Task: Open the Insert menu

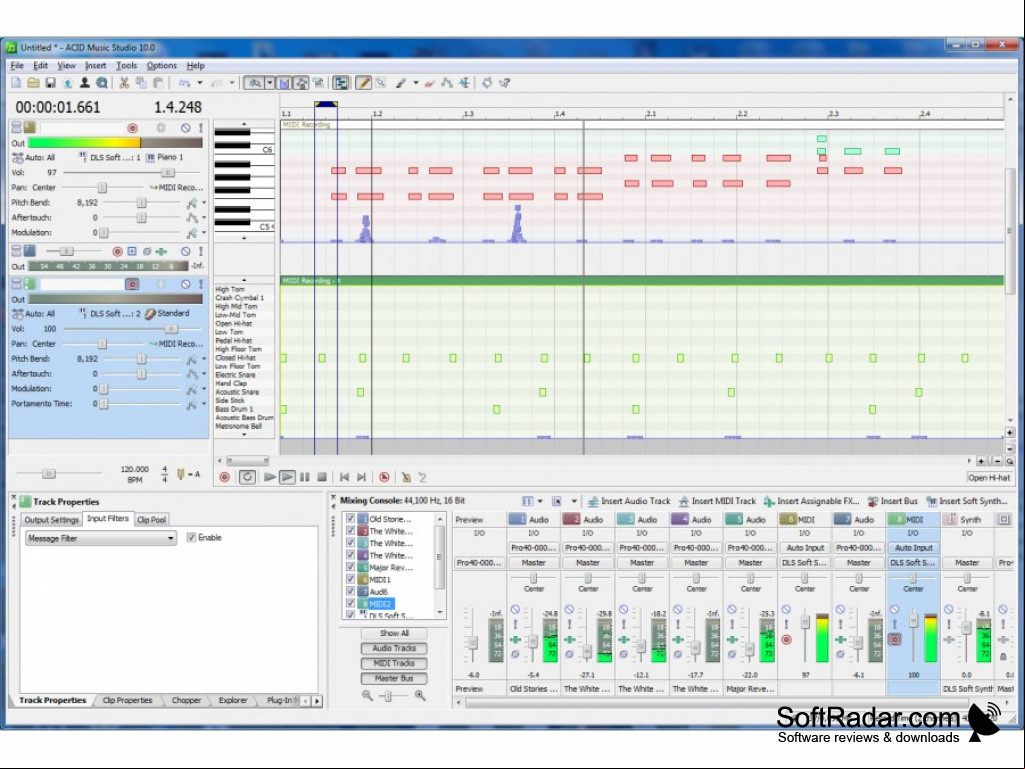Action: [95, 65]
